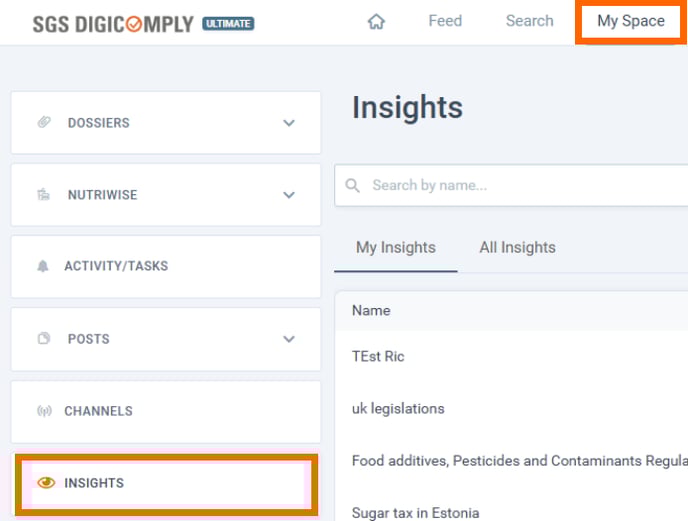The width and height of the screenshot is (688, 521).
Task: Click the Dossiers paperclip icon
Action: pyautogui.click(x=44, y=123)
